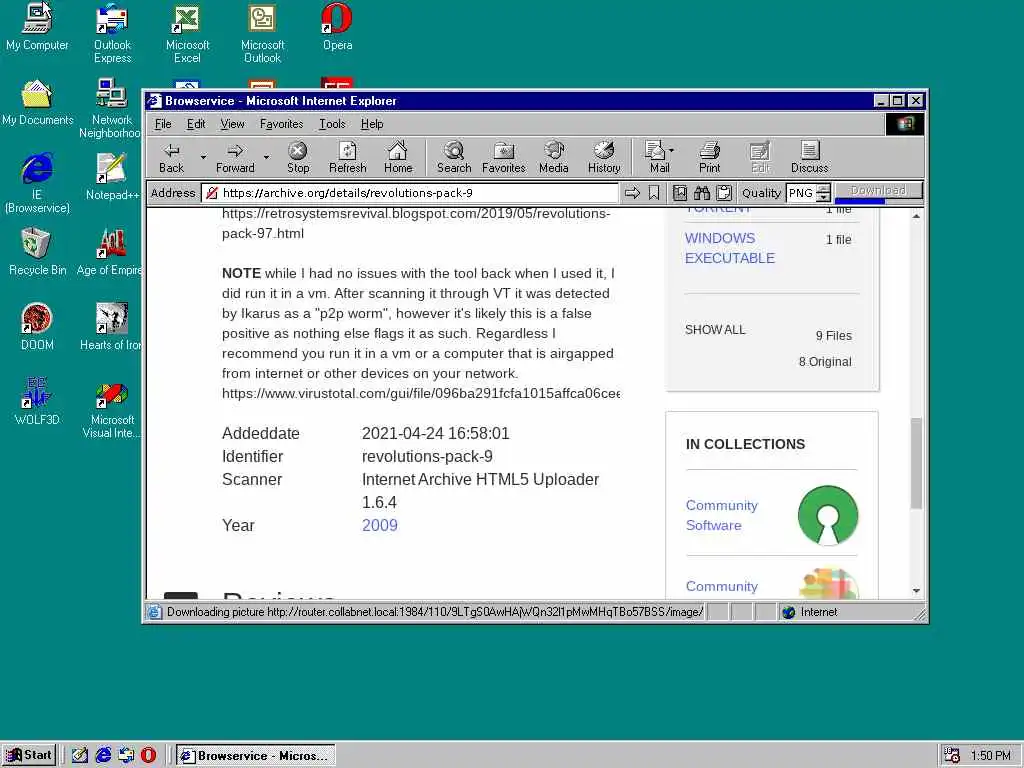Select the Microsoft Excel desktop shortcut
The width and height of the screenshot is (1024, 768).
(187, 33)
